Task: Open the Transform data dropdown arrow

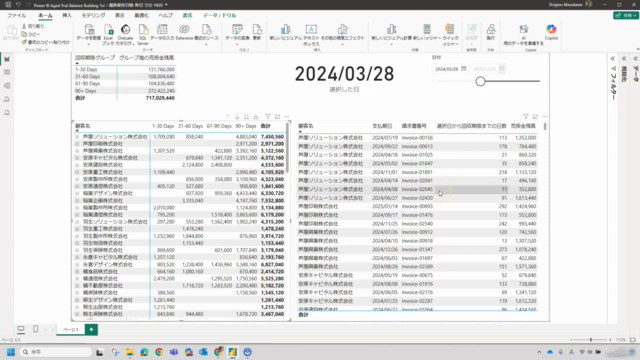Action: click(x=237, y=44)
